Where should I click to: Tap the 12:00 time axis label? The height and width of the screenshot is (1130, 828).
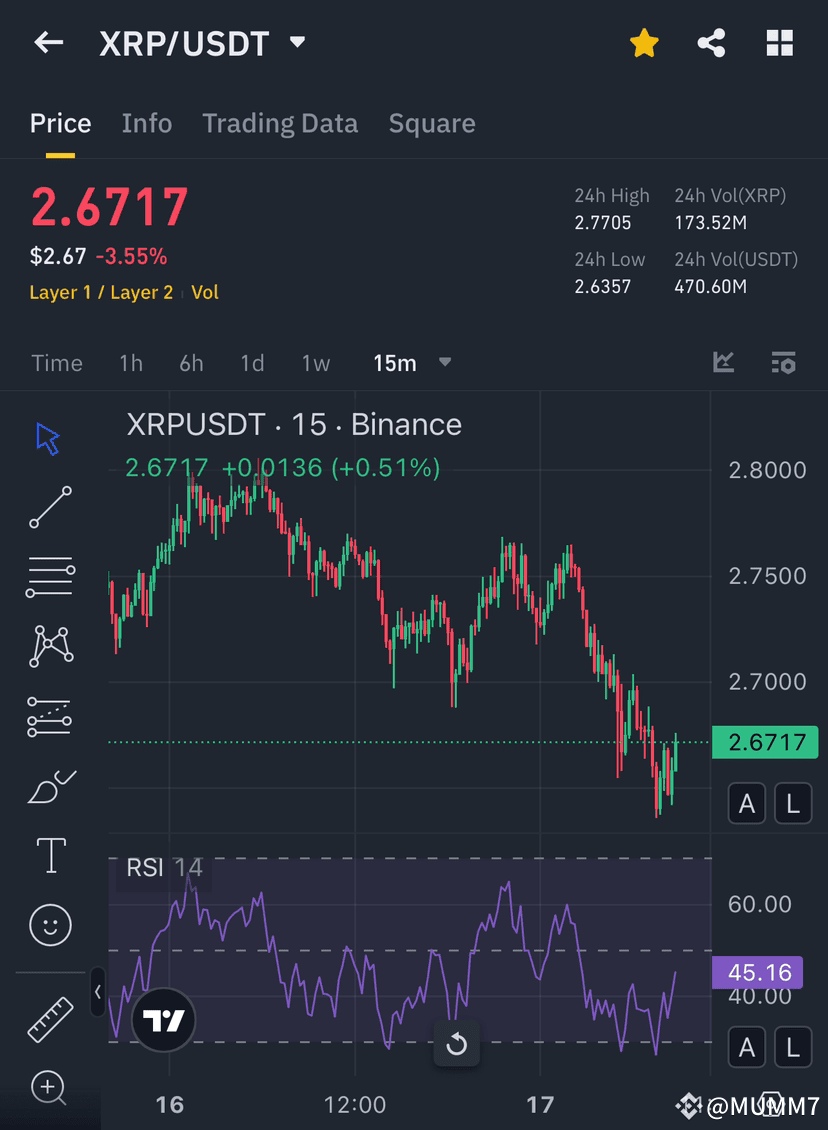click(355, 1105)
